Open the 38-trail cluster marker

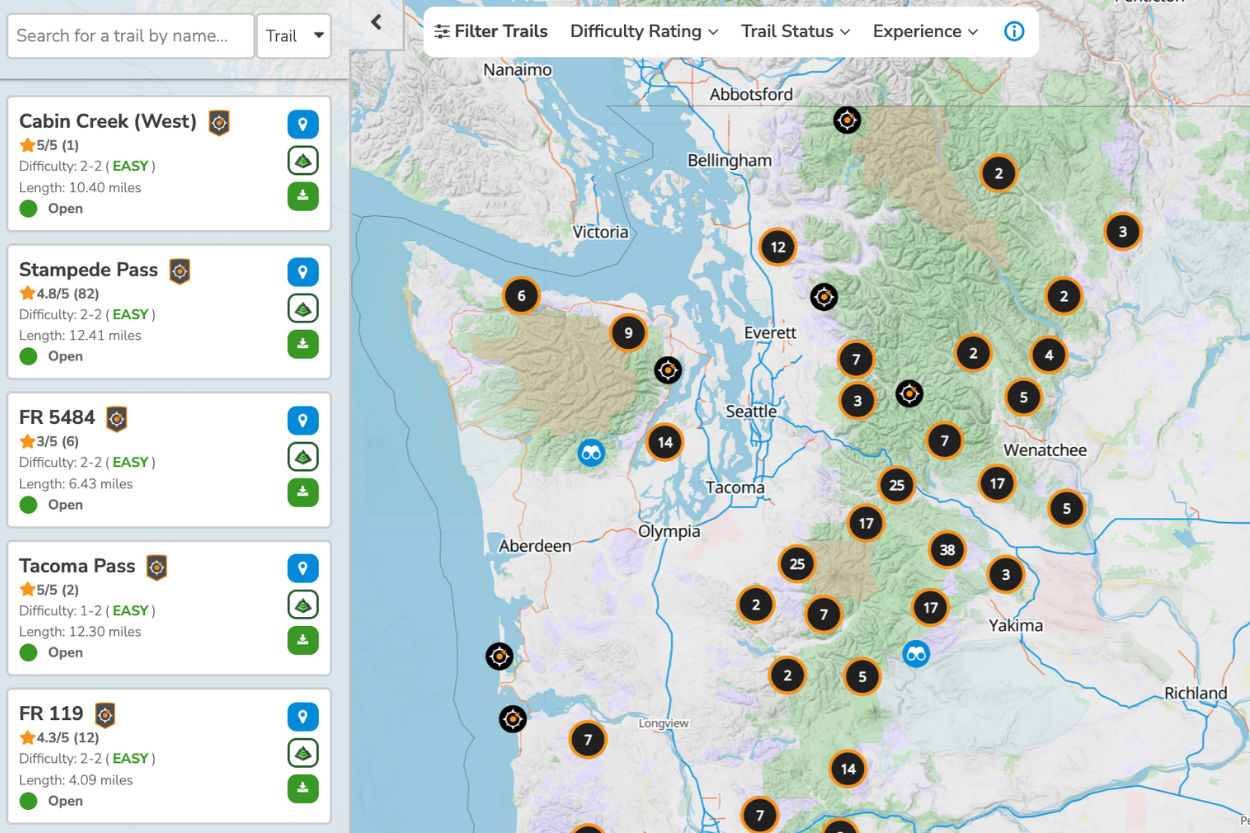(x=947, y=549)
